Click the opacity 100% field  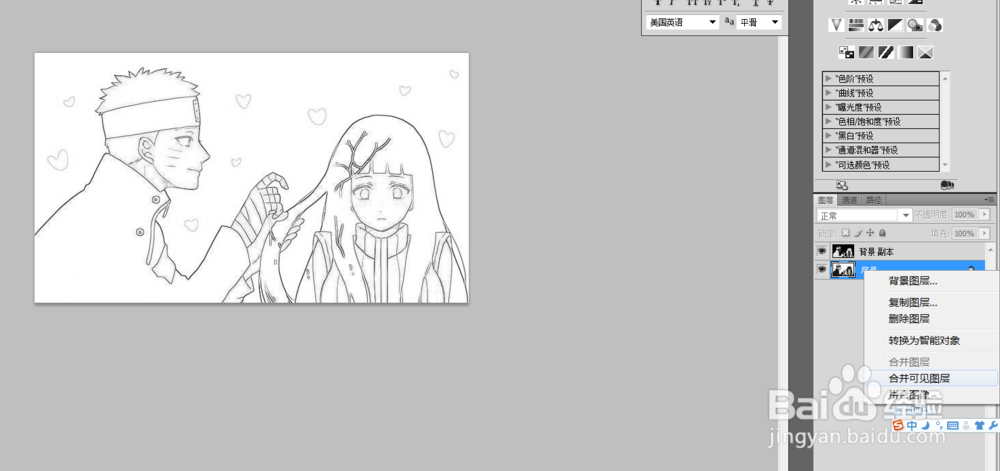[x=964, y=215]
